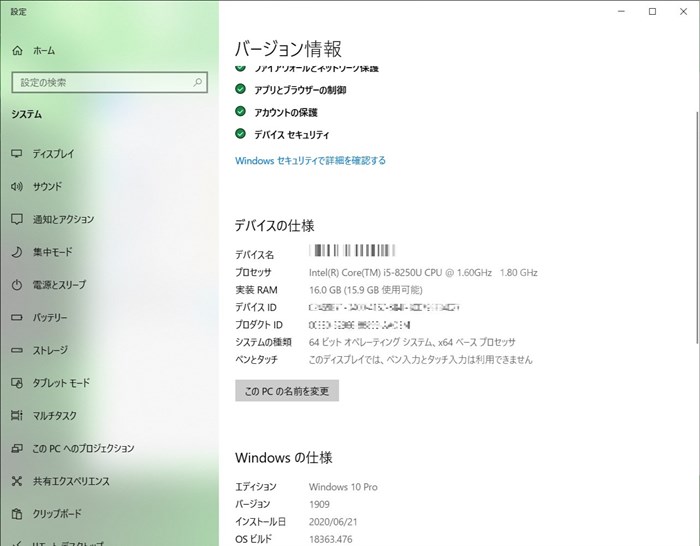
Task: Select 集中モード in sidebar
Action: coord(52,252)
